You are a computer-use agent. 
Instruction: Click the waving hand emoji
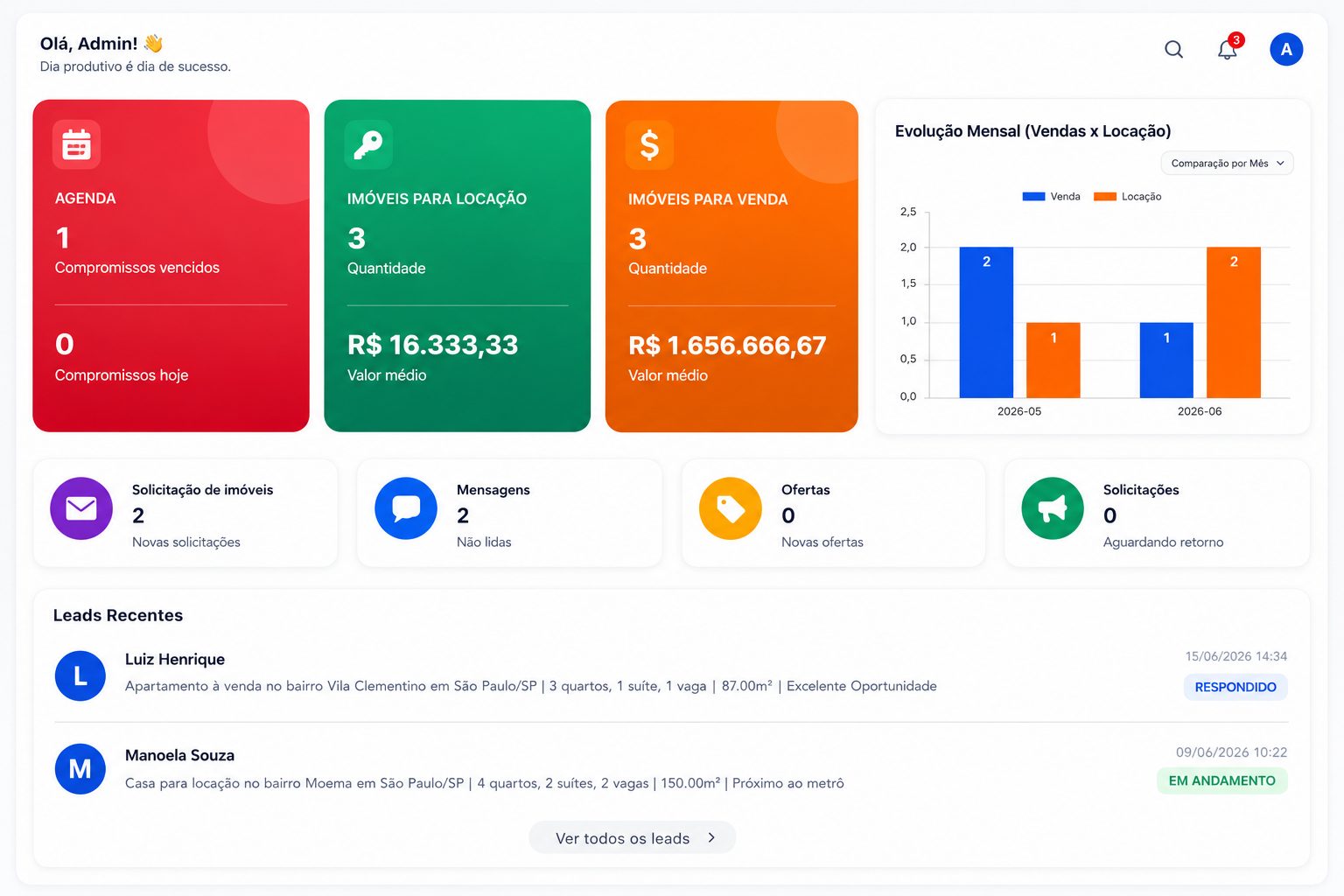click(x=154, y=43)
